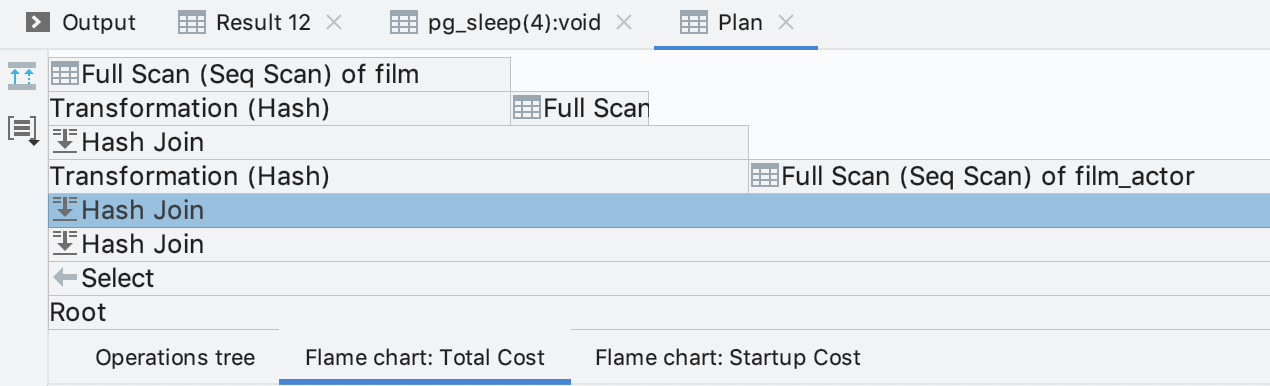This screenshot has width=1270, height=386.
Task: Click table icon on pg_sleep(4):void tab
Action: click(x=404, y=22)
